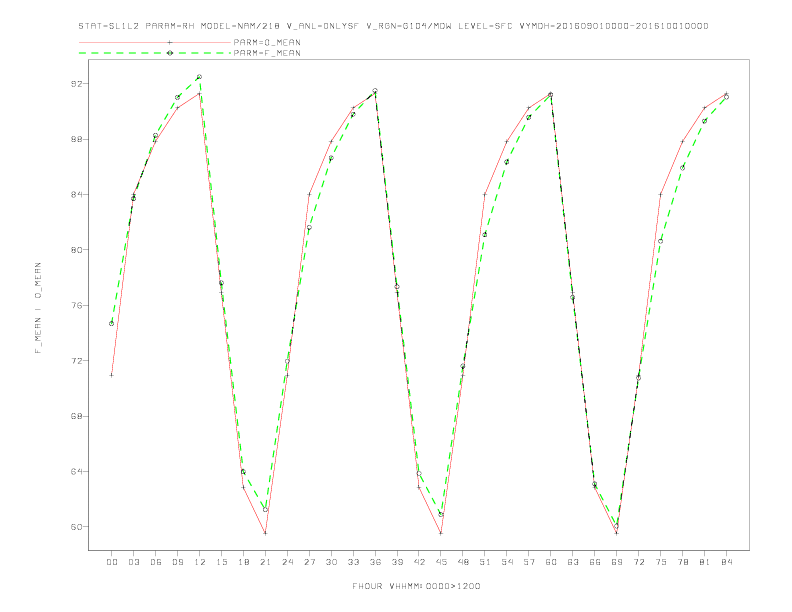Click the green dashed legend line sample
The width and height of the screenshot is (792, 612).
tap(155, 53)
